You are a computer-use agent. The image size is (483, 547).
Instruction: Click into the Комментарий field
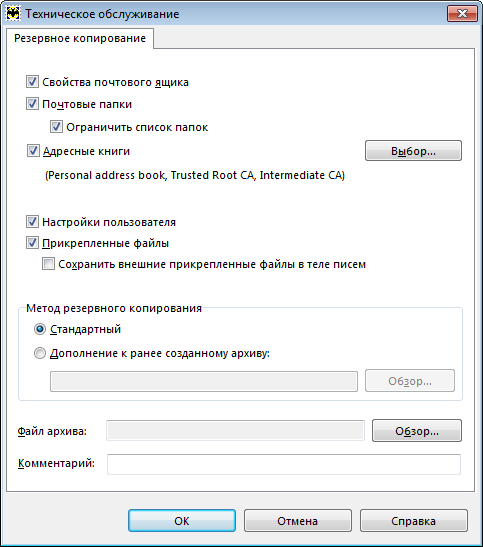284,464
